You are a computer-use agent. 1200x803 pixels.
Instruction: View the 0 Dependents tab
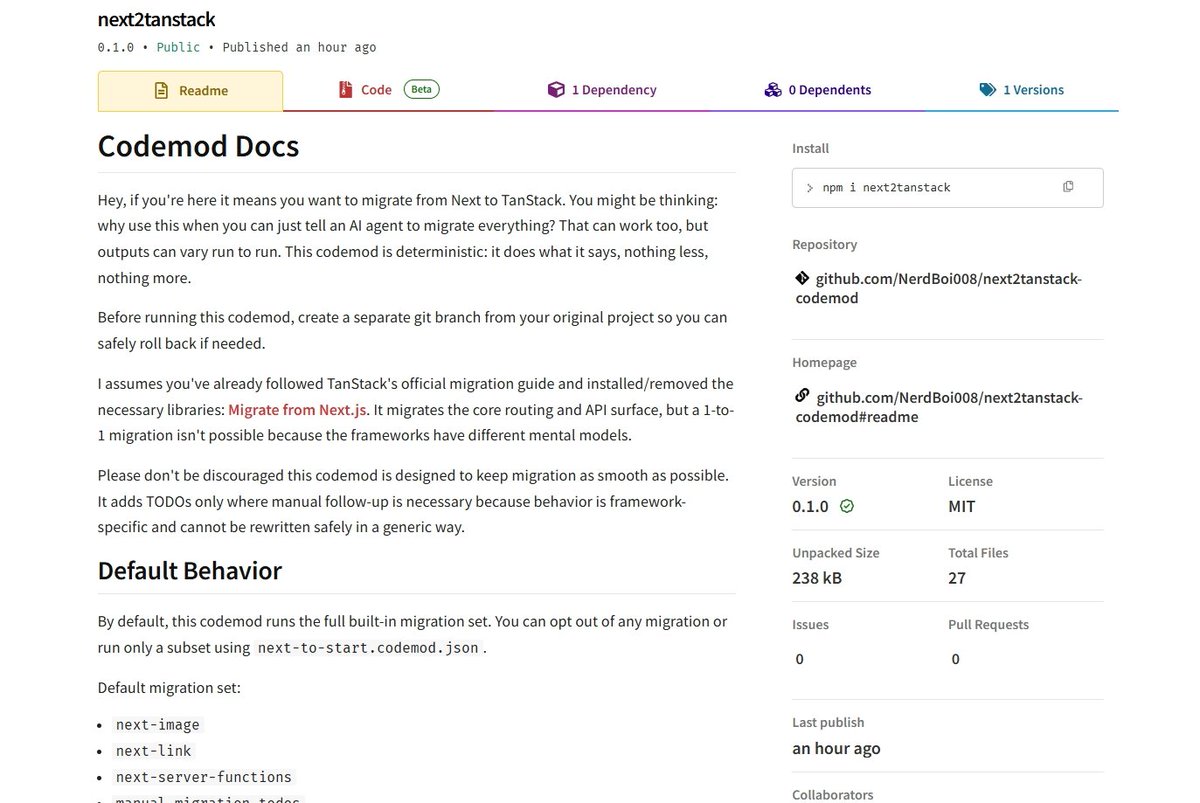[x=817, y=90]
